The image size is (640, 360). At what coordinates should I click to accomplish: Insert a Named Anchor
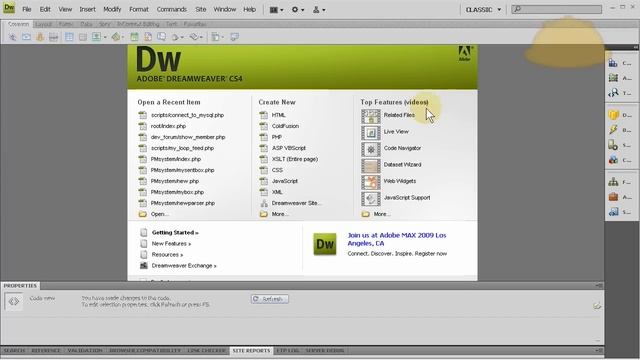click(40, 37)
